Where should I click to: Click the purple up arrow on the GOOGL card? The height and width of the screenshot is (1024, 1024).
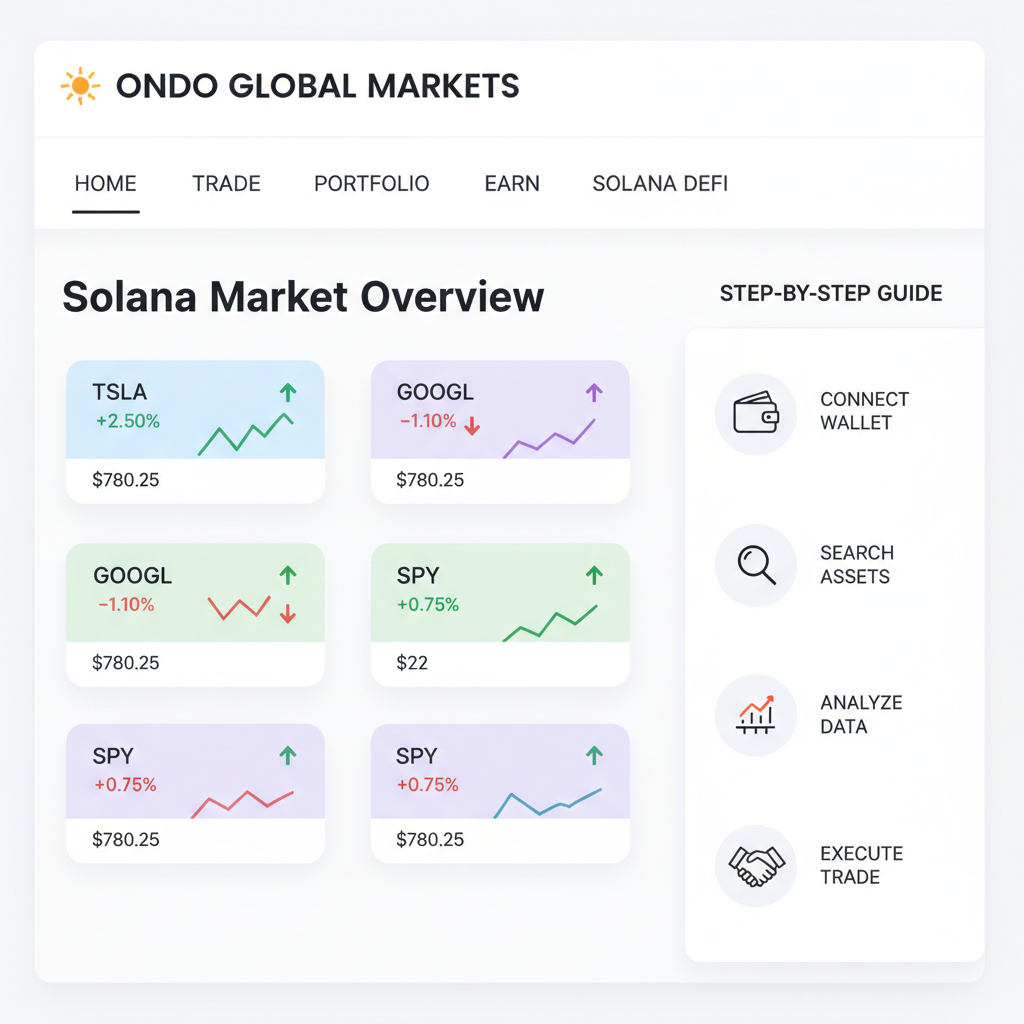593,394
